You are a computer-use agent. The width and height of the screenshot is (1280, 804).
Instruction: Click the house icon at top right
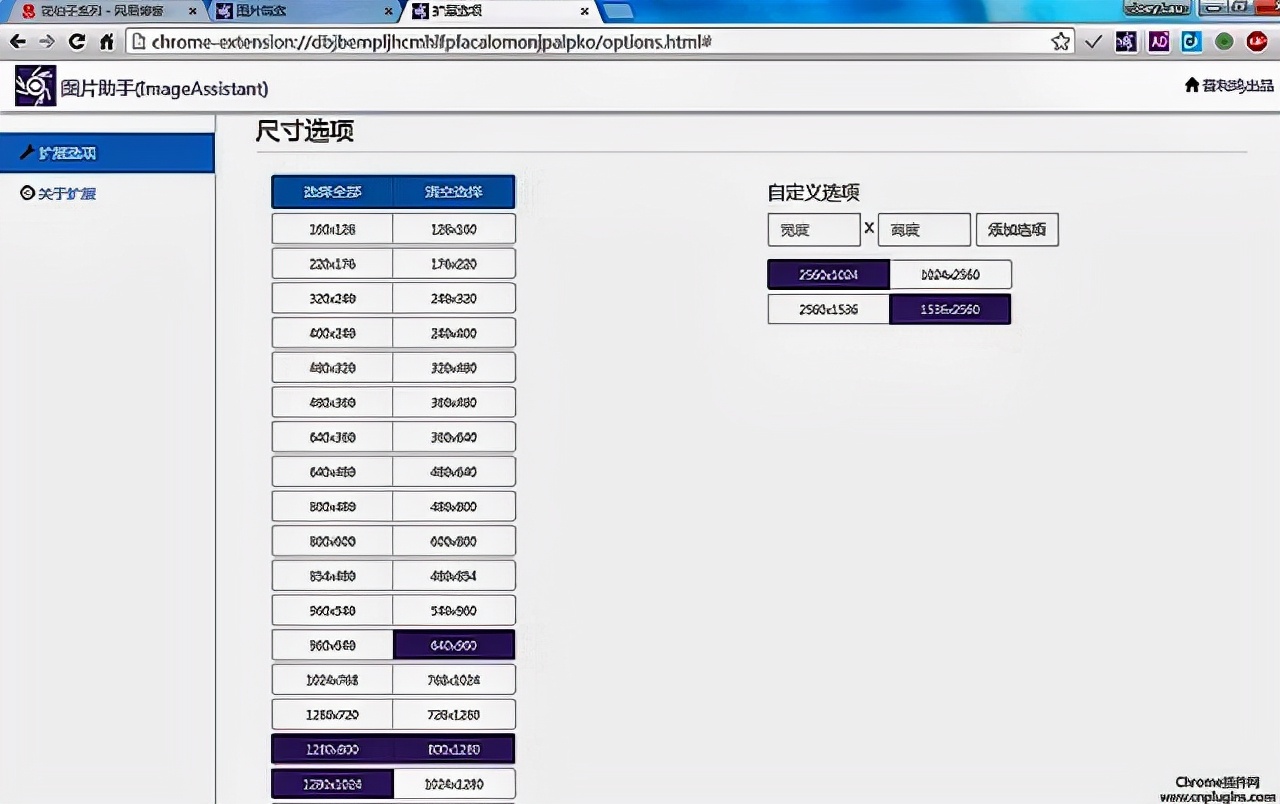1192,85
